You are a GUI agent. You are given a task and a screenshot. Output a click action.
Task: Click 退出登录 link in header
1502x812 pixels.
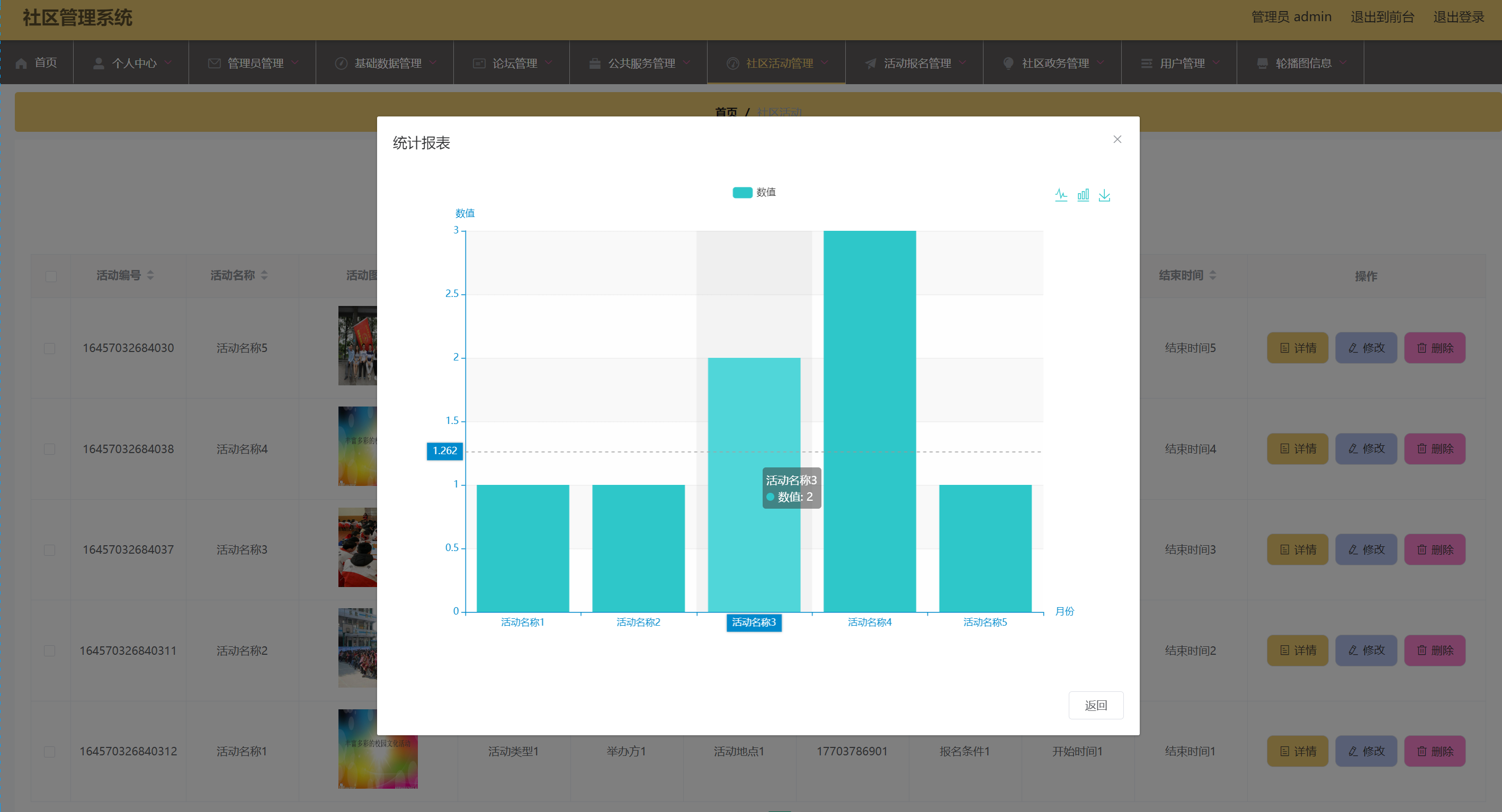1458,17
